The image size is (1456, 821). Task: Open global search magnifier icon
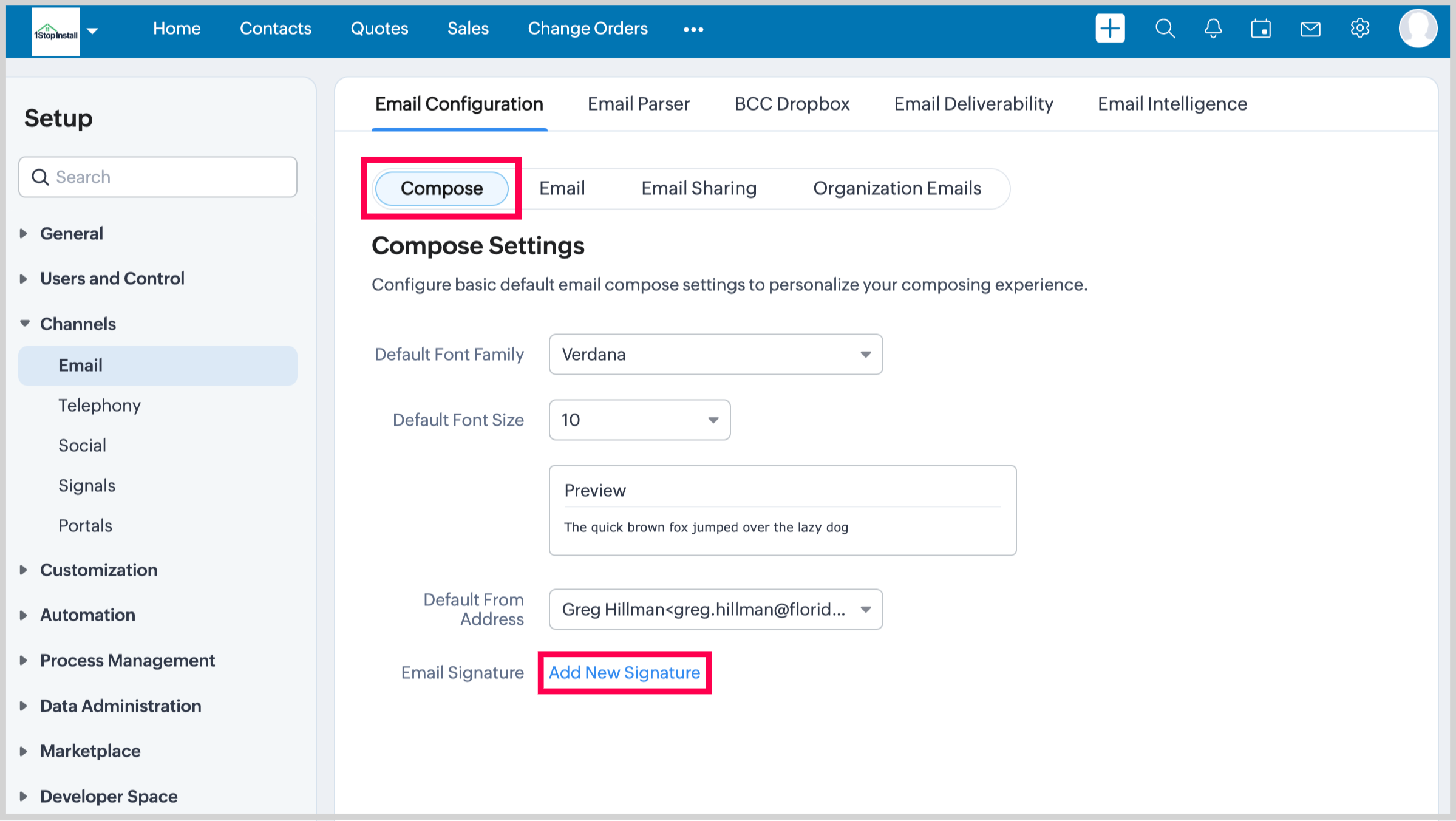point(1165,29)
